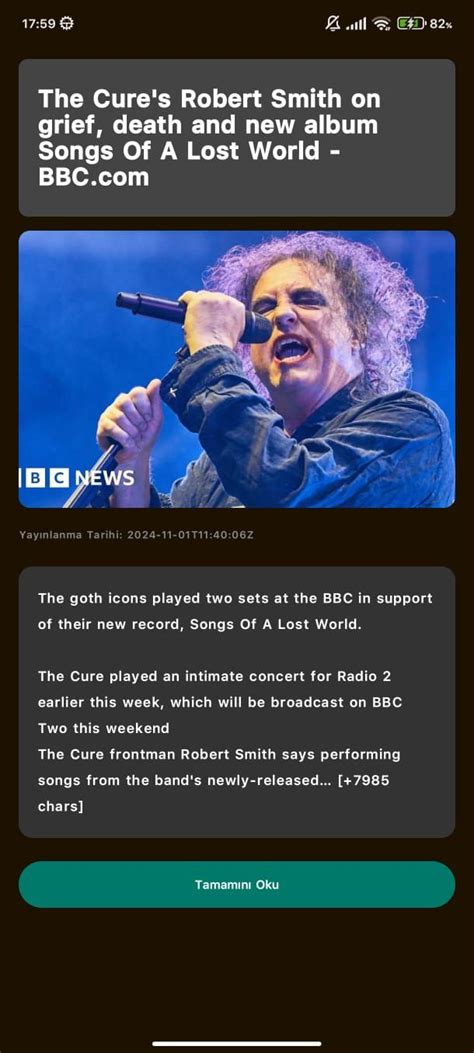The width and height of the screenshot is (474, 1053).
Task: Tap the BBC.com text in the headline
Action: click(x=93, y=177)
